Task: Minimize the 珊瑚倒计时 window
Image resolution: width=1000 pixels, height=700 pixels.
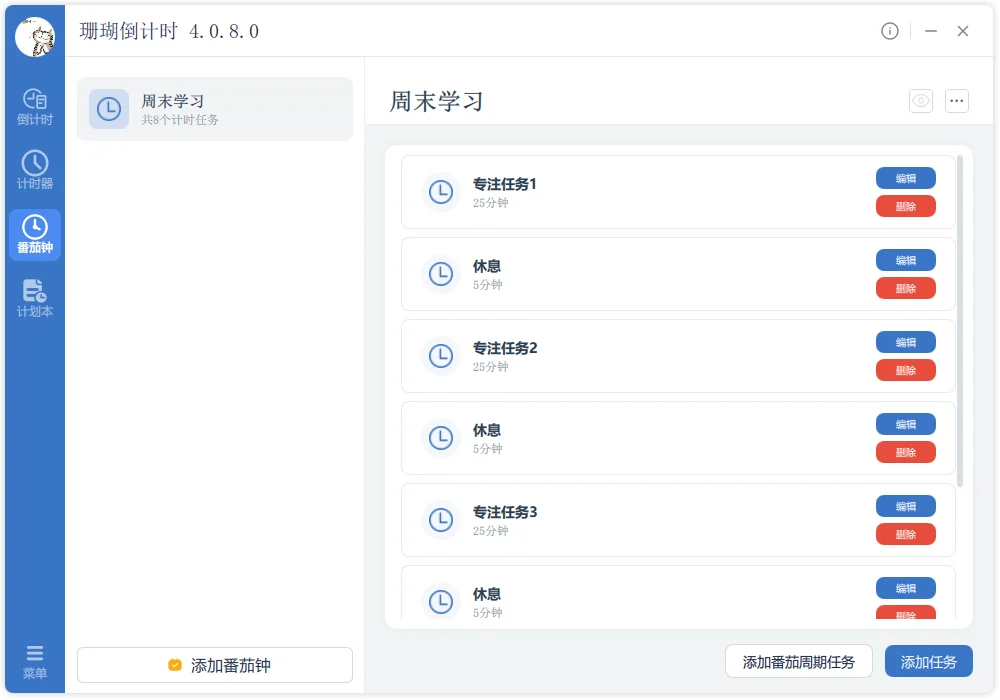Action: click(930, 31)
